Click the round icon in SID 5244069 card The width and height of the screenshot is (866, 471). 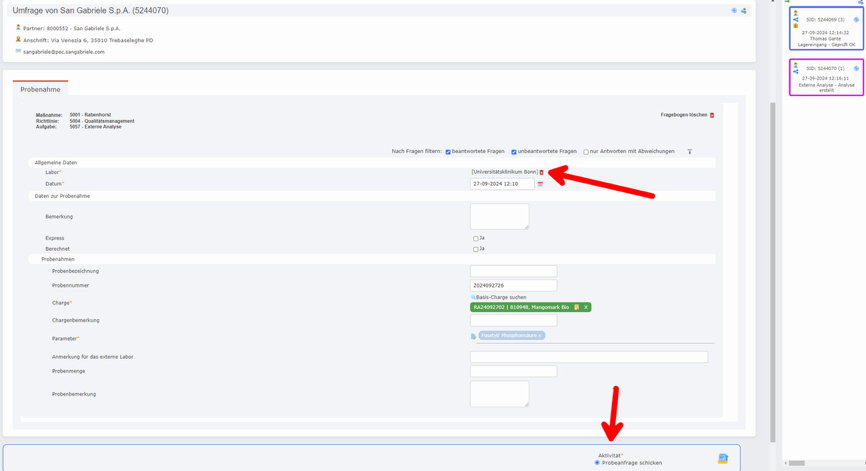click(856, 19)
